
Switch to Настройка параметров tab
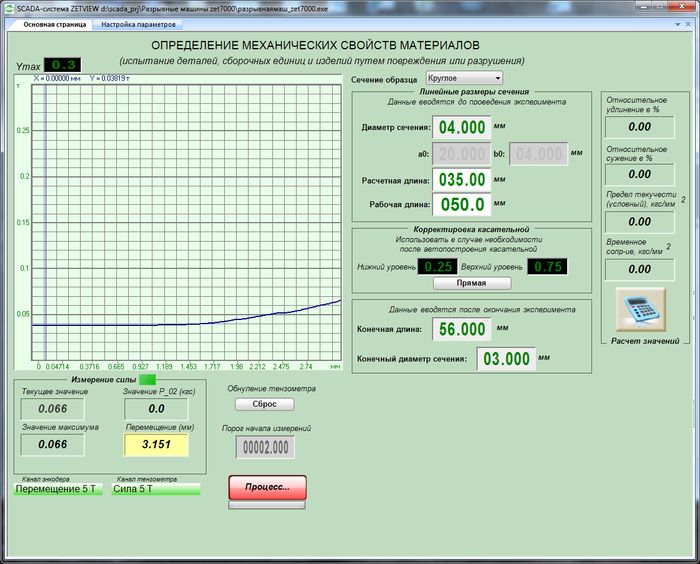138,25
